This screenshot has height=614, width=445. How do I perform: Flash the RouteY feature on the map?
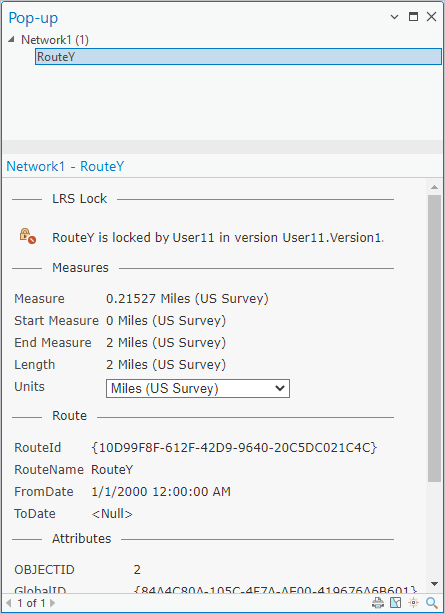413,603
